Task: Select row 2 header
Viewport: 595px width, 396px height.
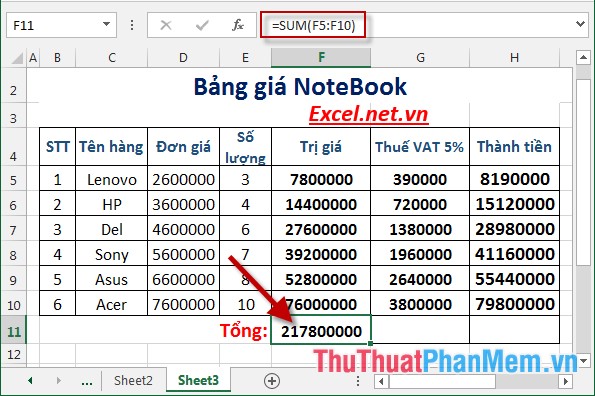Action: coord(13,86)
